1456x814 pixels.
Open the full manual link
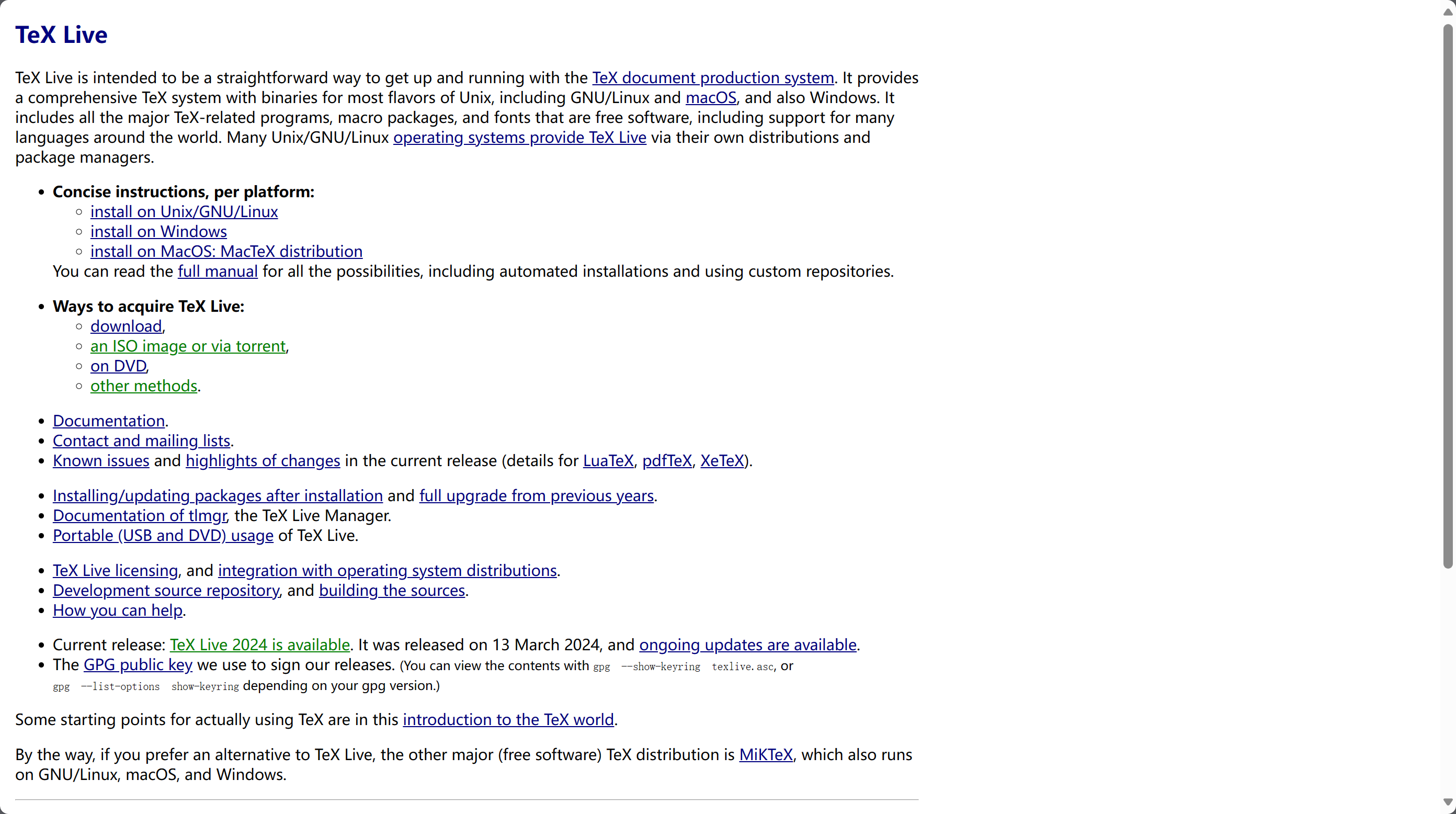[218, 272]
